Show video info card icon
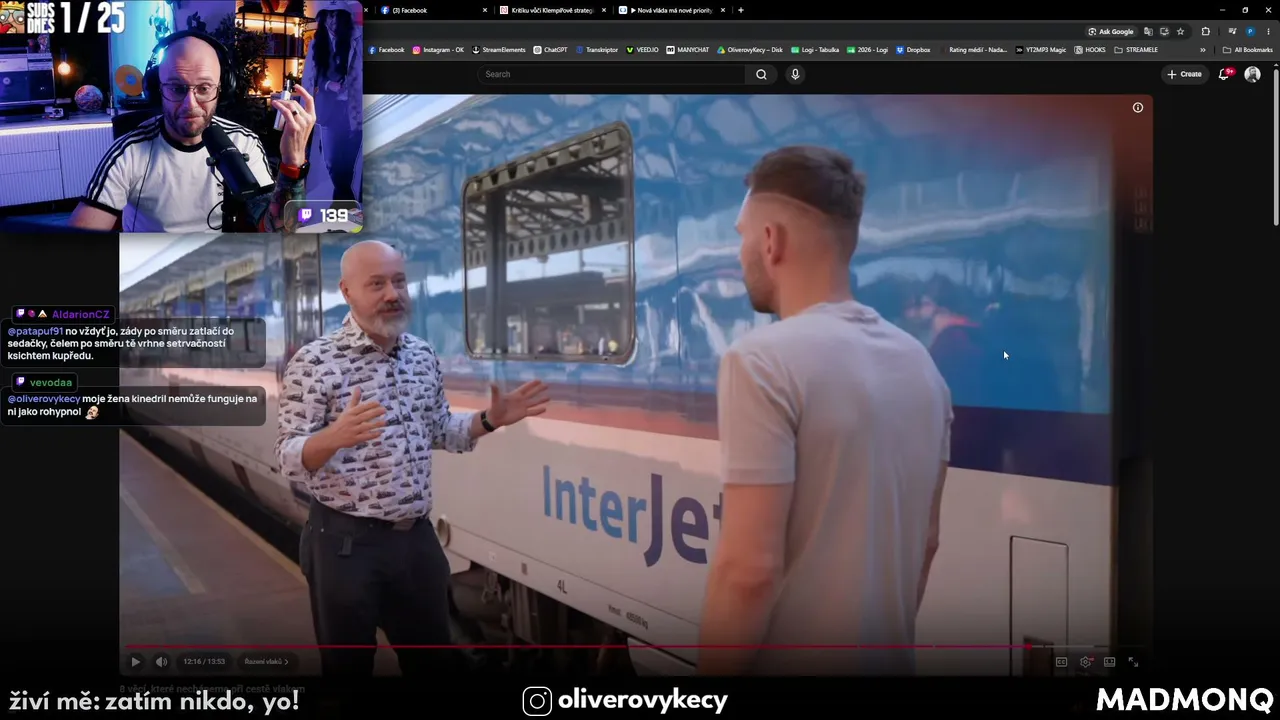 click(1137, 108)
